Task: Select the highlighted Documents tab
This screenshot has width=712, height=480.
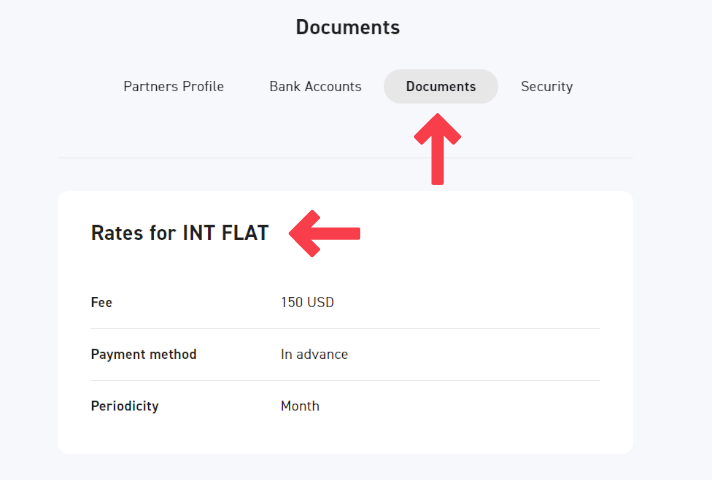Action: [441, 87]
